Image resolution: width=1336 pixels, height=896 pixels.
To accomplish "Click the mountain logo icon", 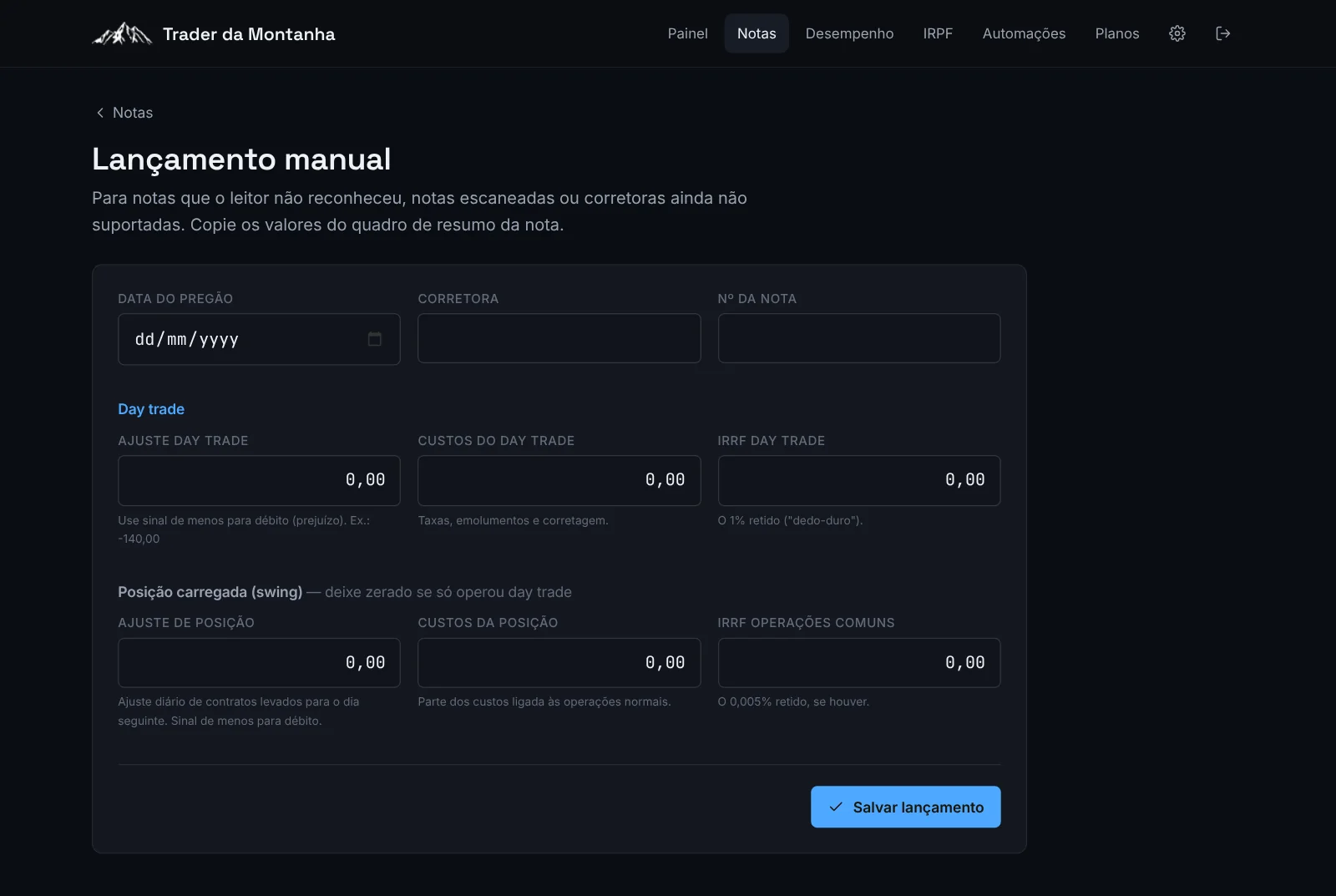I will 122,33.
